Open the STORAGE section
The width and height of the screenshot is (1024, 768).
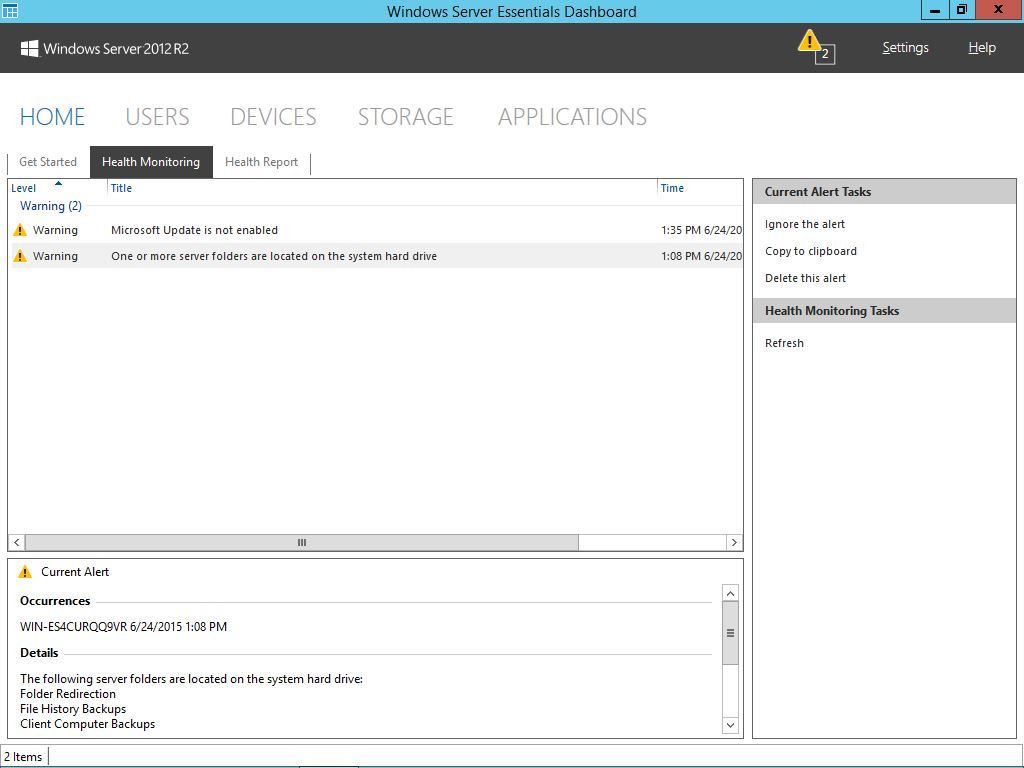pyautogui.click(x=405, y=117)
